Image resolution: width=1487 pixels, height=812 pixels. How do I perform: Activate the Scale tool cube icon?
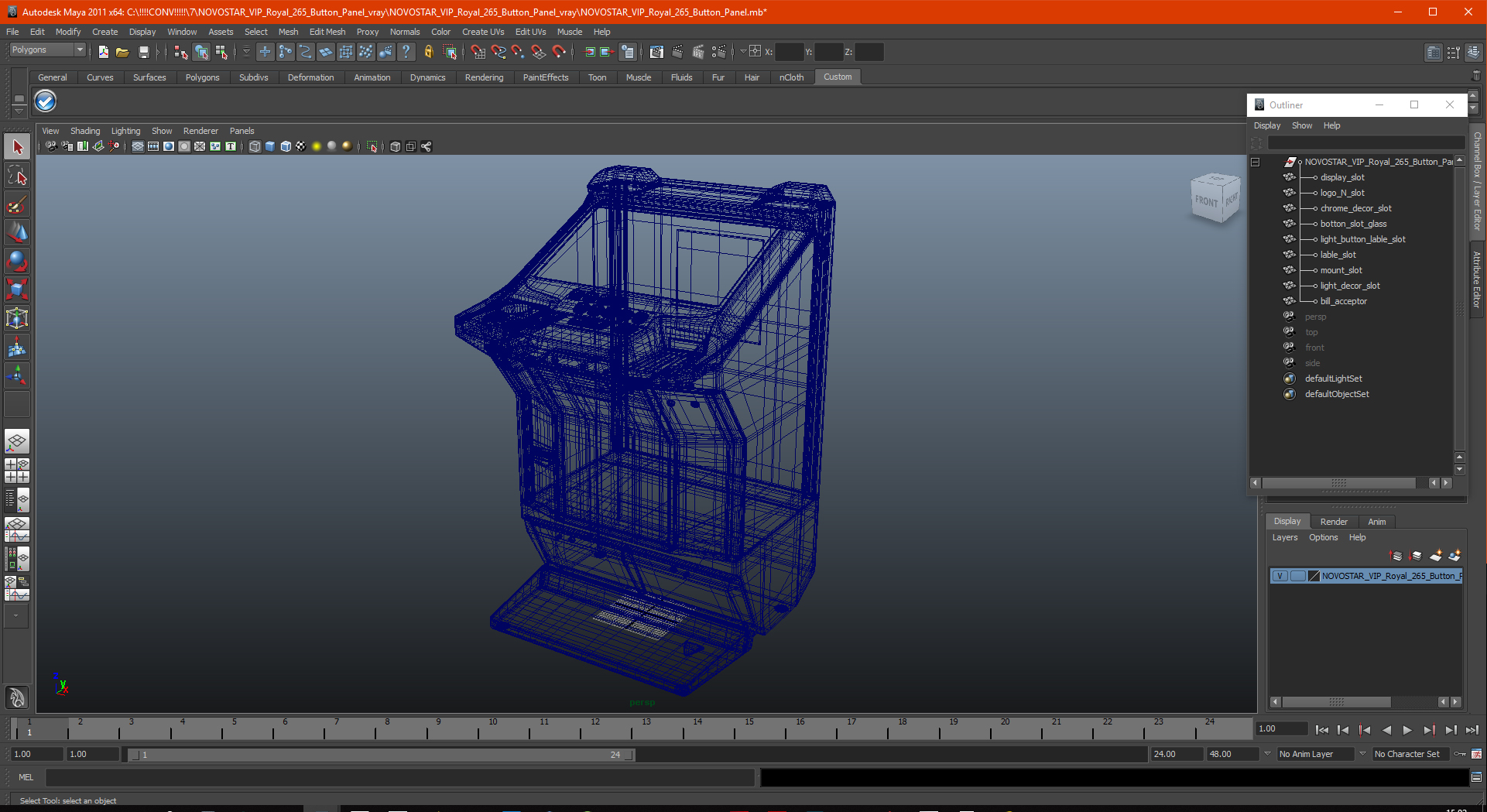pos(17,290)
